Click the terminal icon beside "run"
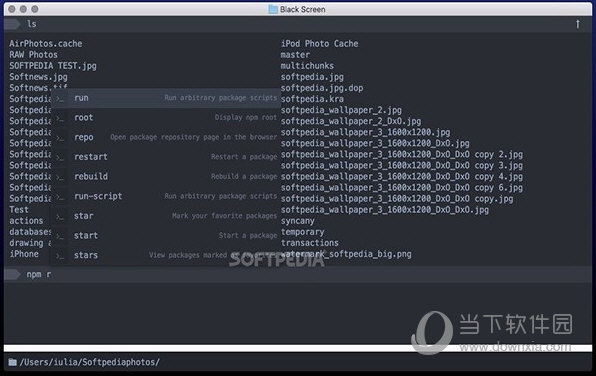The image size is (596, 376). click(x=60, y=99)
